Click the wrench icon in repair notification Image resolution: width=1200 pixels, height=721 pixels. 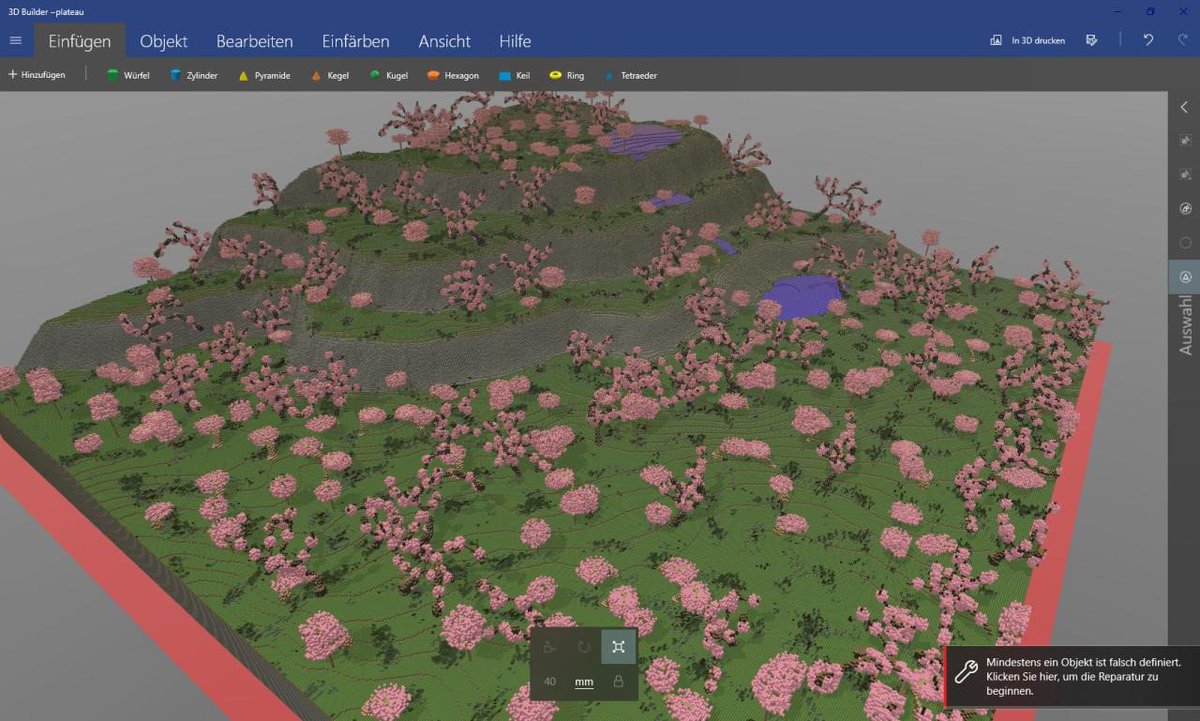[x=965, y=671]
